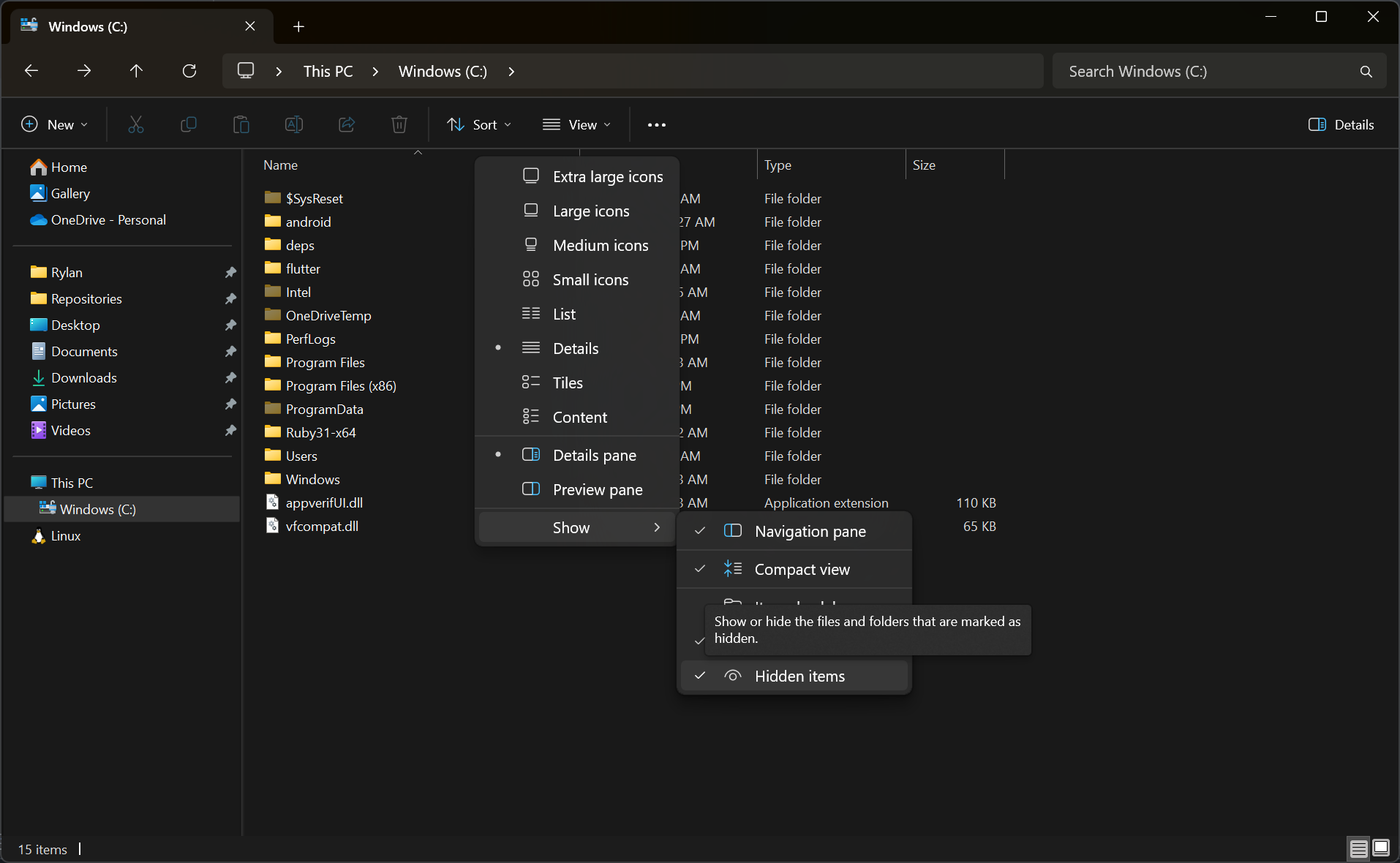Click the Cut scissors icon in toolbar
This screenshot has width=1400, height=863.
[x=136, y=124]
